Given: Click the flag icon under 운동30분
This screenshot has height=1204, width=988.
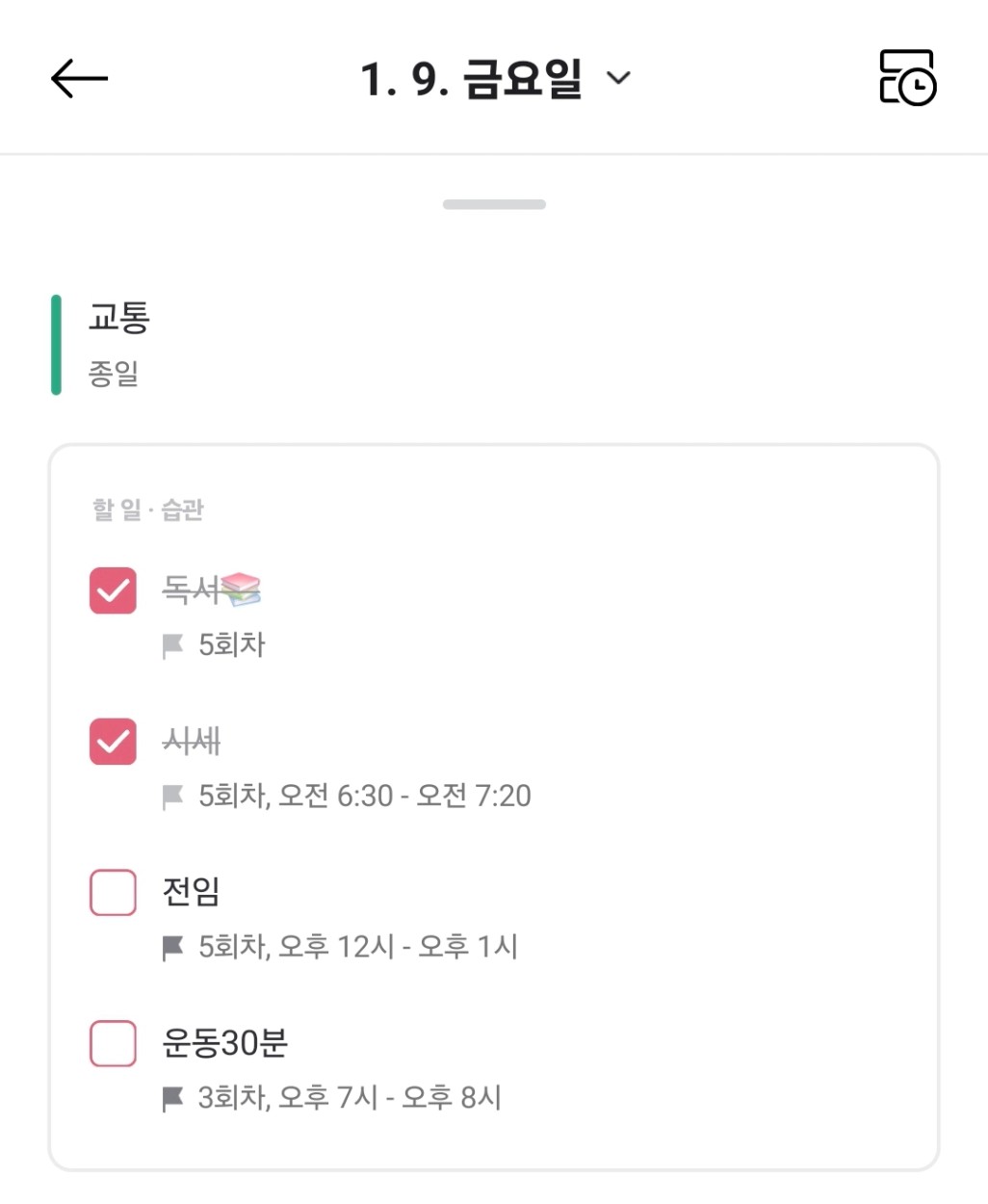Looking at the screenshot, I should click(173, 1098).
